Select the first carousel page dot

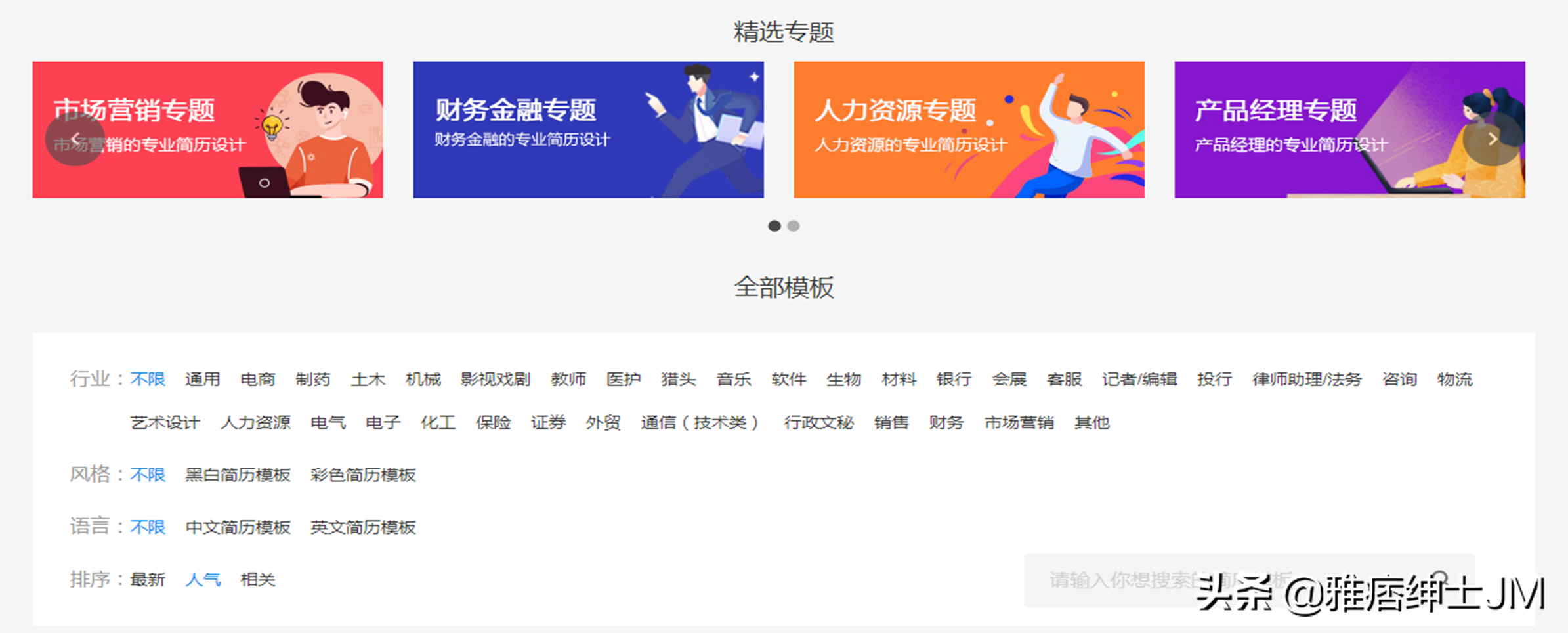point(774,226)
